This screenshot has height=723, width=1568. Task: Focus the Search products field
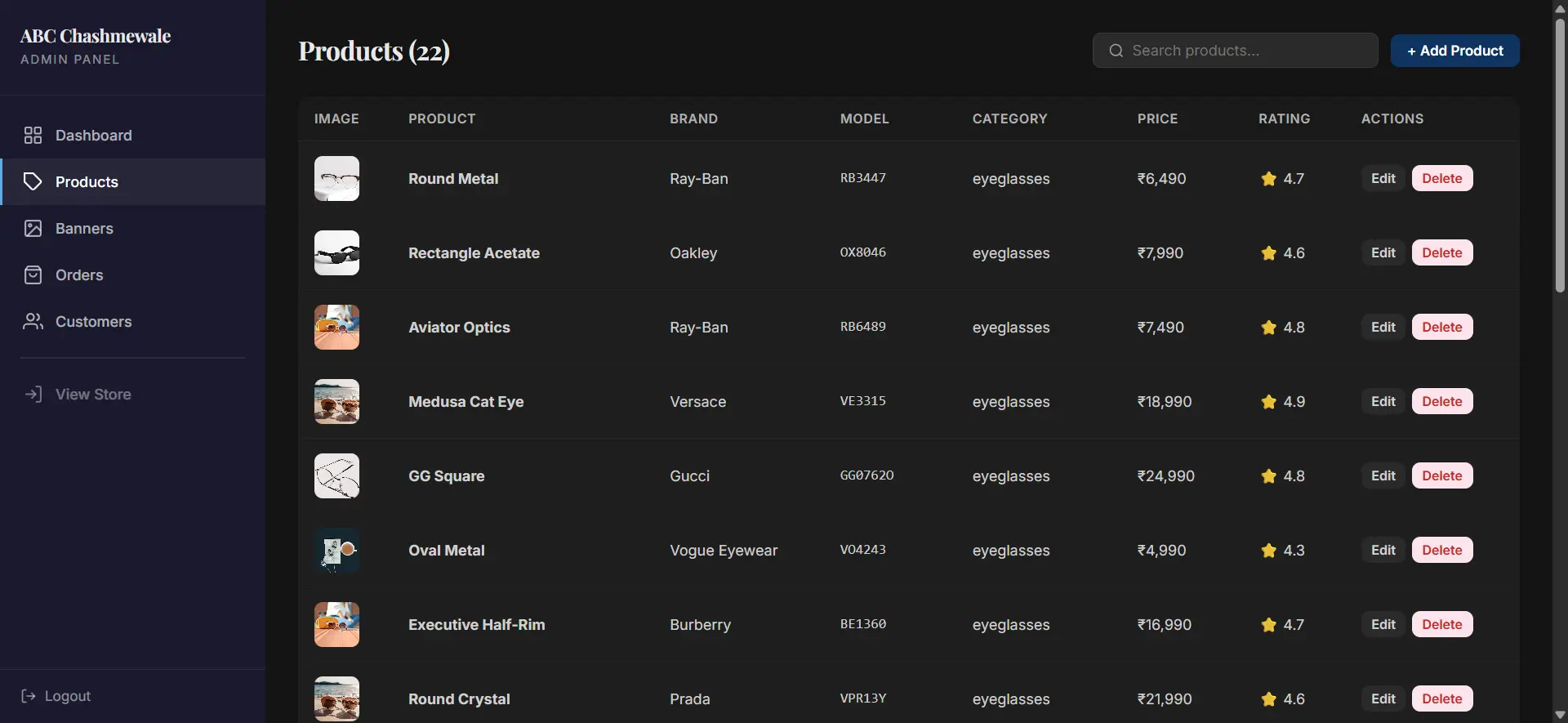point(1235,51)
